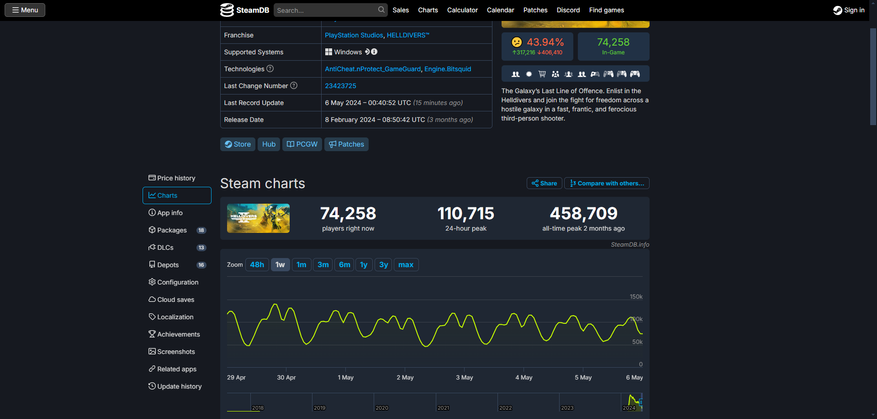Click the Windows logo icon

(329, 52)
